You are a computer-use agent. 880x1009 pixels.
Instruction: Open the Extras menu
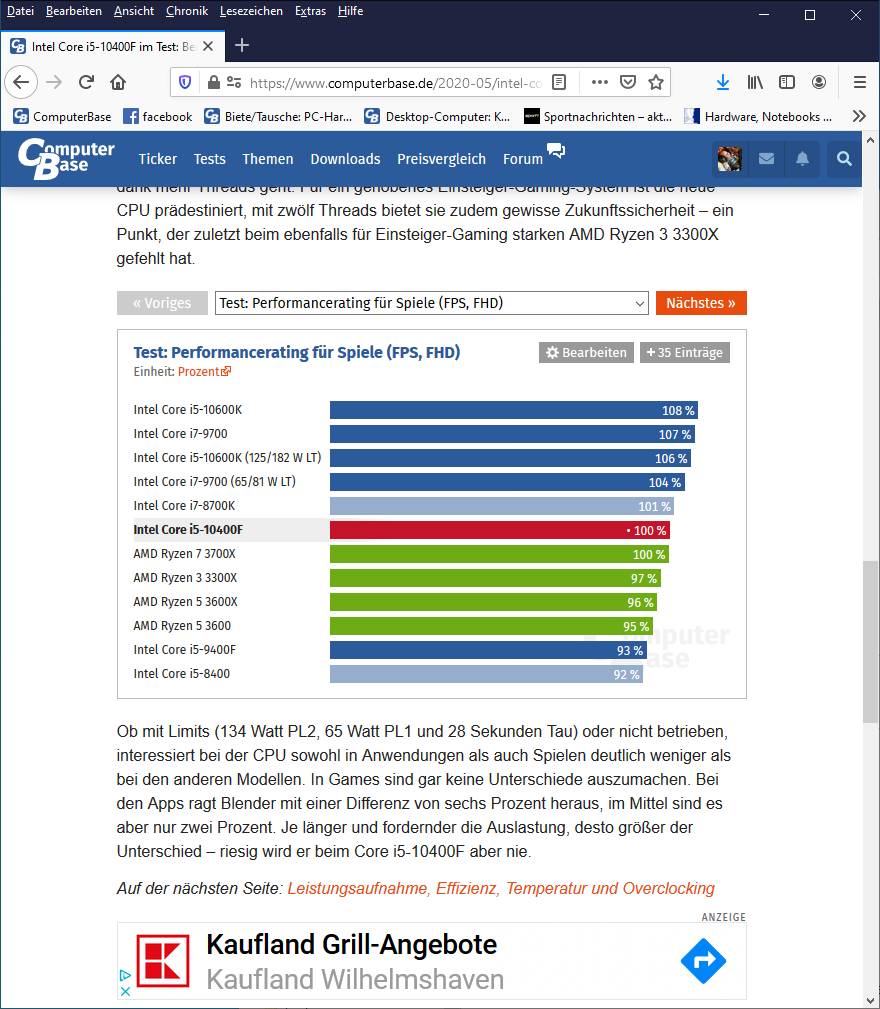[310, 11]
